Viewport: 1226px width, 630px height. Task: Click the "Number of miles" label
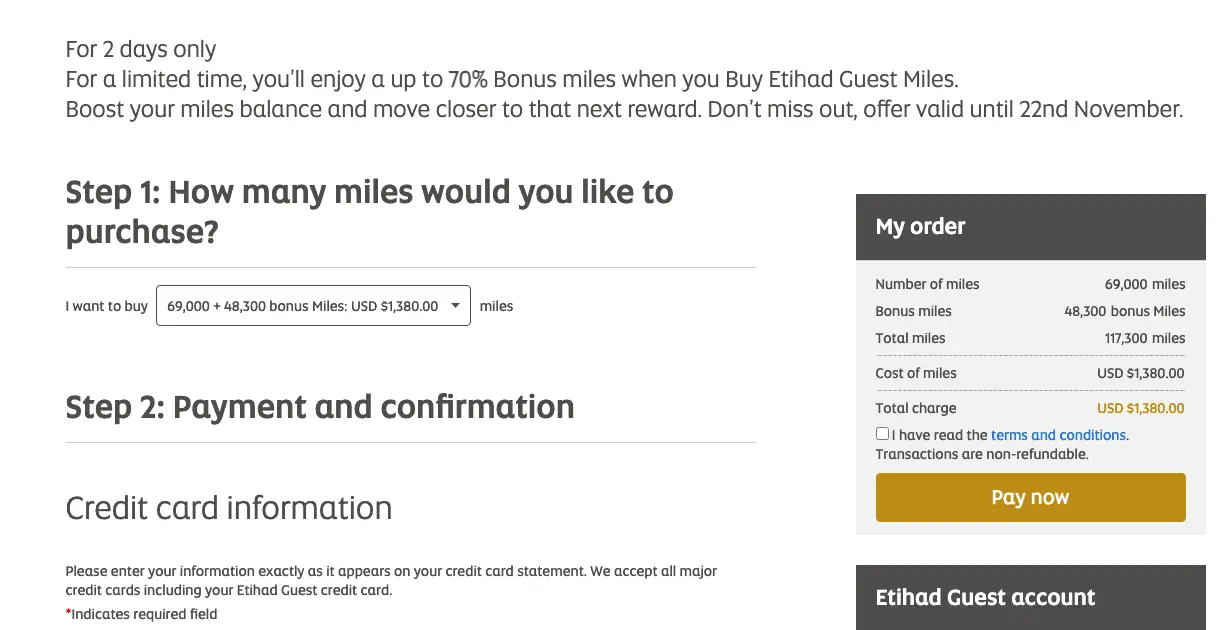click(927, 284)
